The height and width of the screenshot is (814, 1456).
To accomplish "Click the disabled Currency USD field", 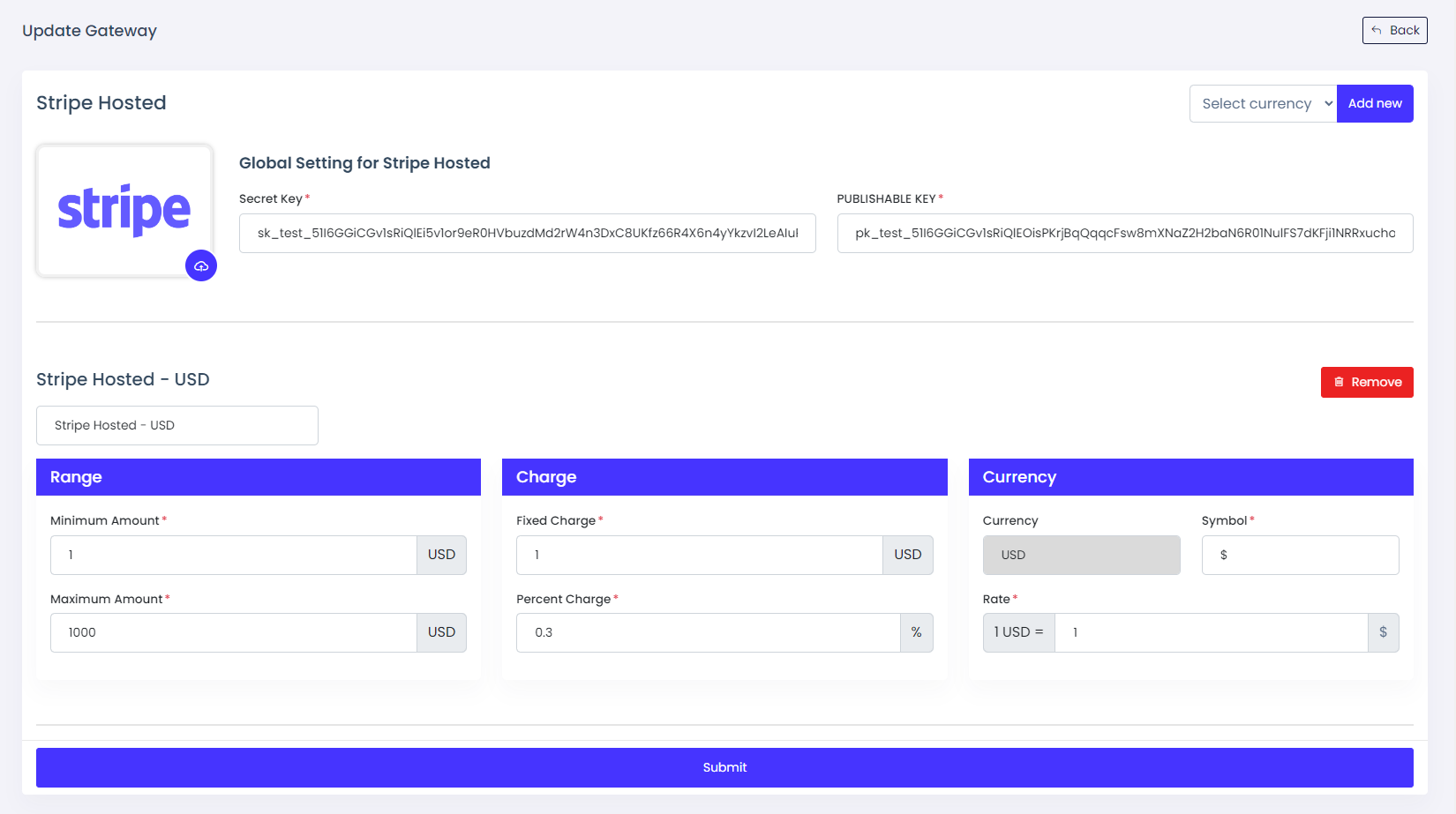I will pyautogui.click(x=1081, y=555).
